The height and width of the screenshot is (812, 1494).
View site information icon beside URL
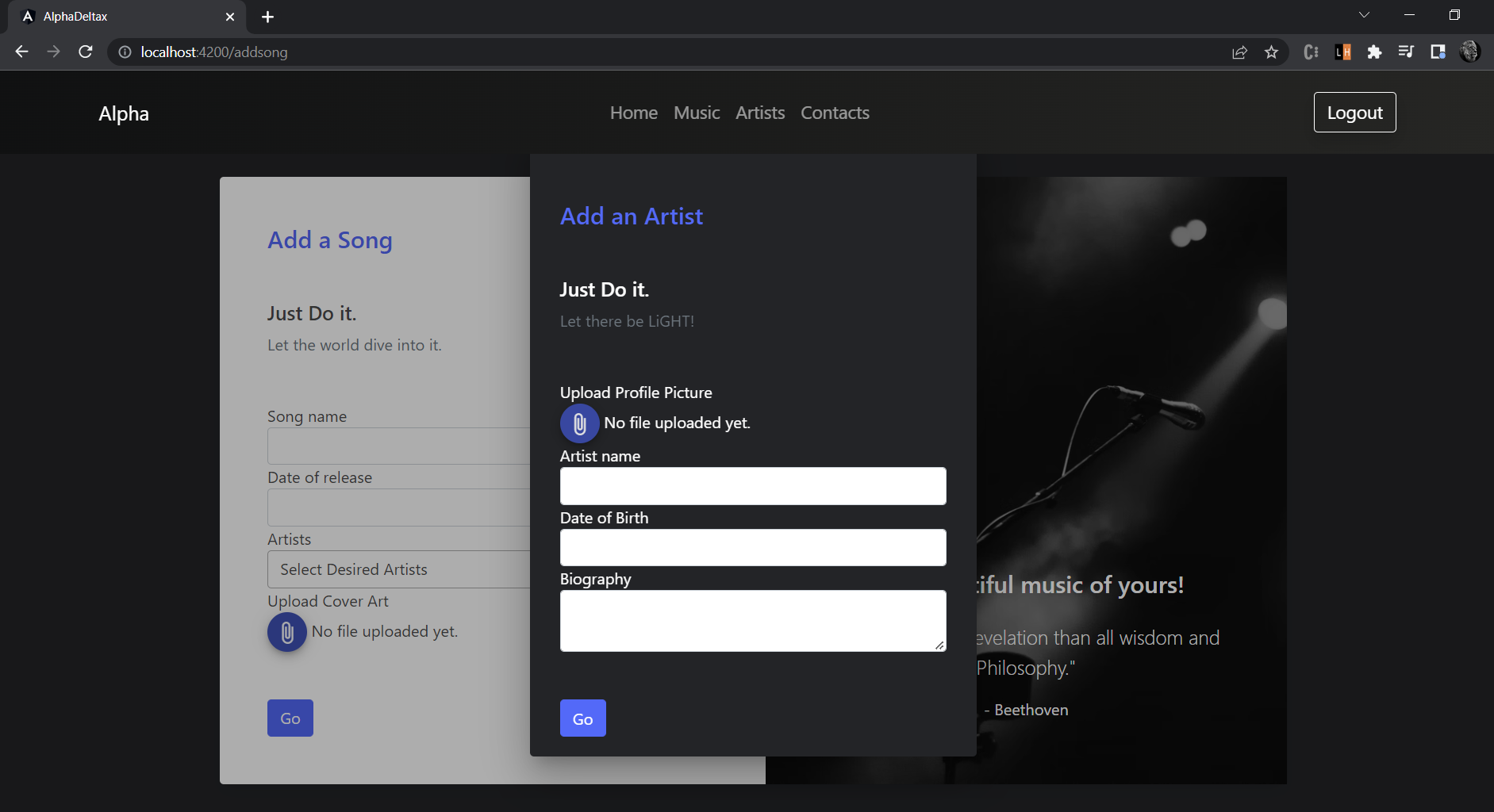click(125, 52)
